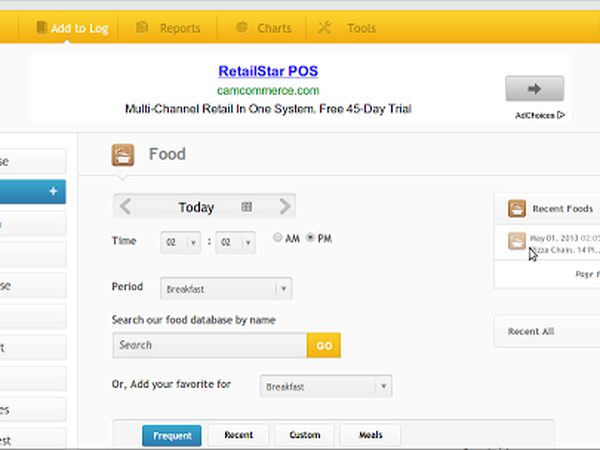Click the recent food entry icon

(x=517, y=241)
